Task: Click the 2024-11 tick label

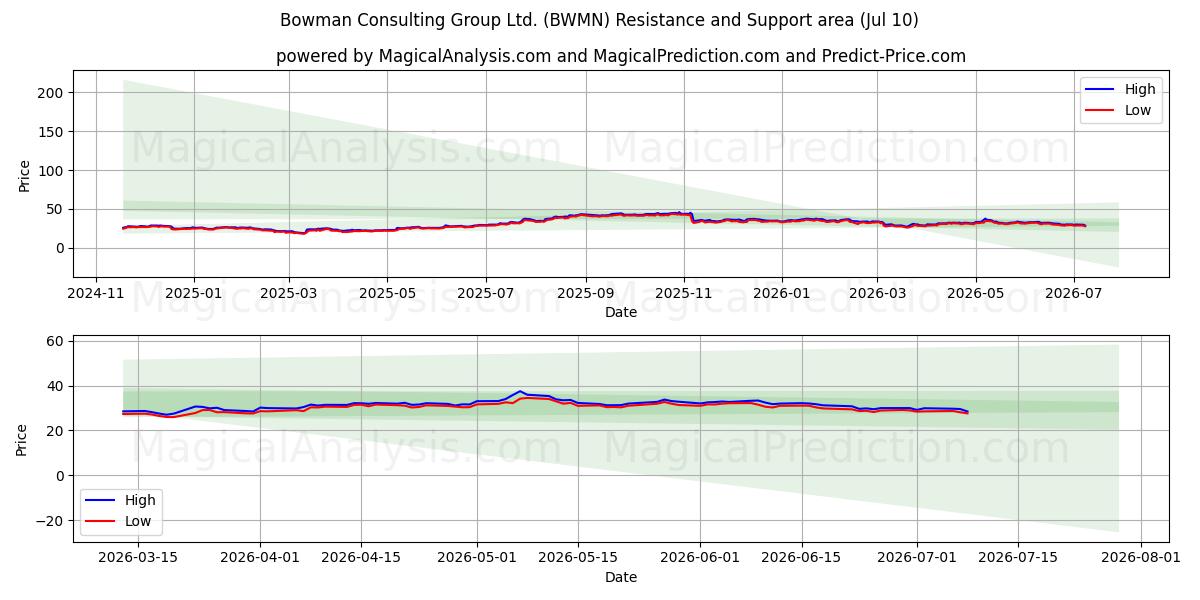Action: click(x=96, y=293)
